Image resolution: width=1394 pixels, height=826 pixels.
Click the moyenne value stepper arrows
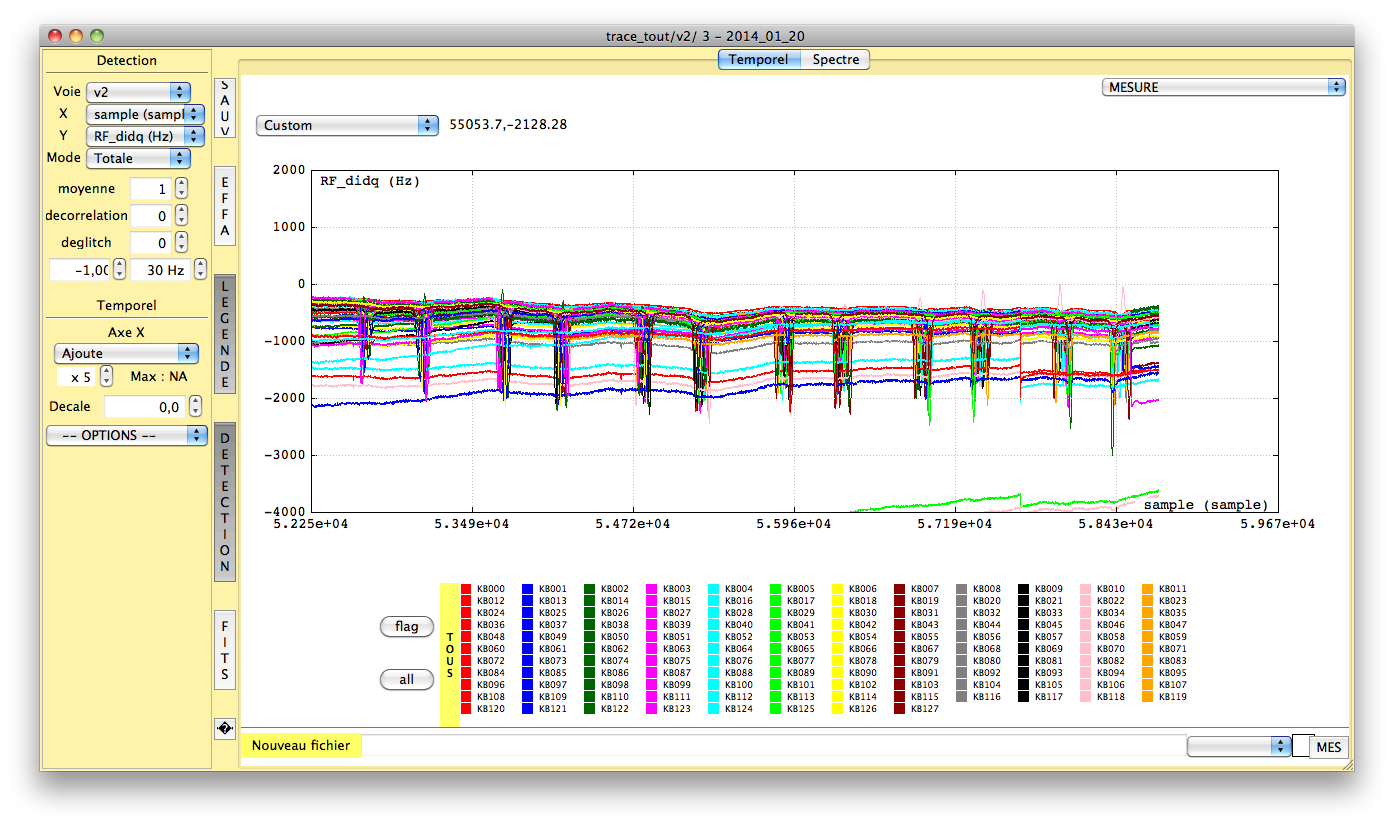pyautogui.click(x=181, y=188)
